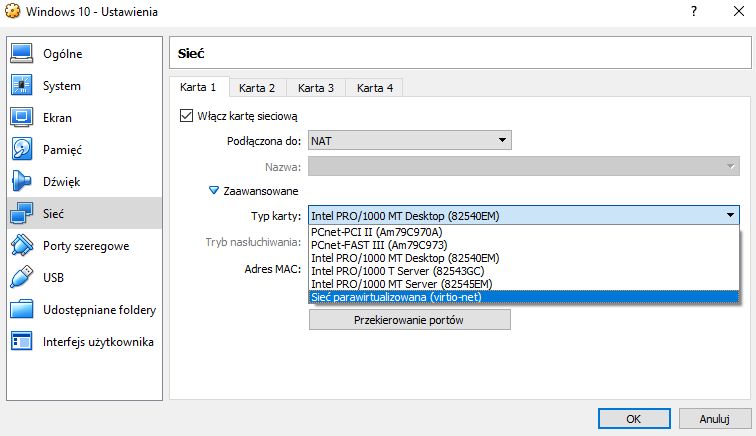The image size is (756, 436).
Task: Click the Zaawansowane label text
Action: 261,191
